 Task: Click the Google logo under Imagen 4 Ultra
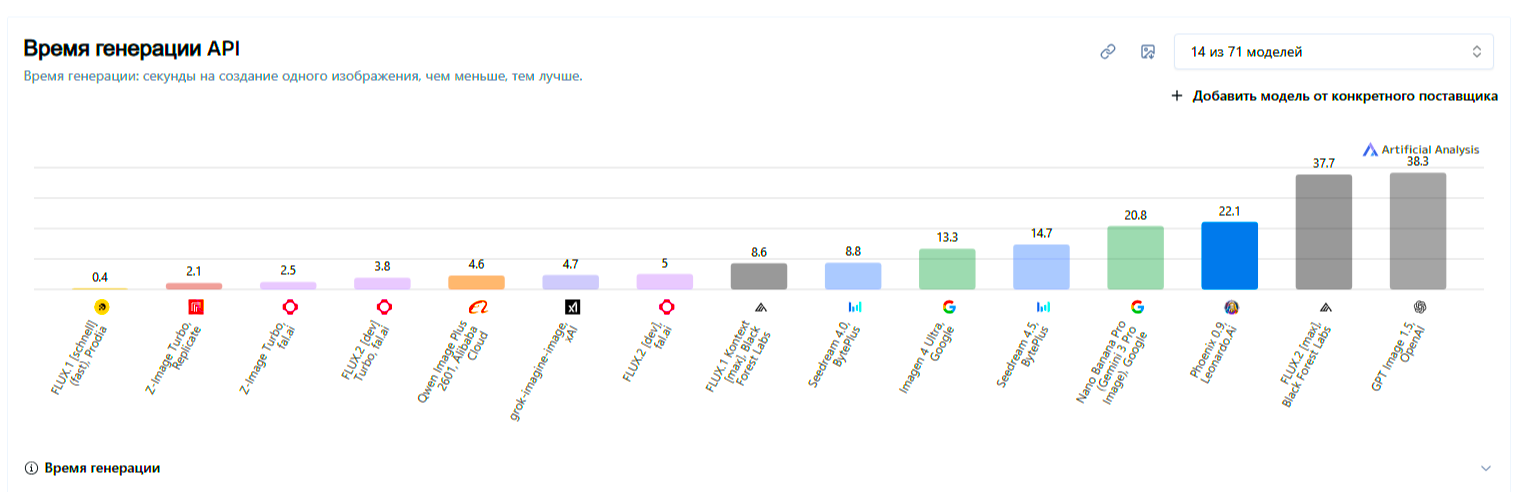coord(948,306)
